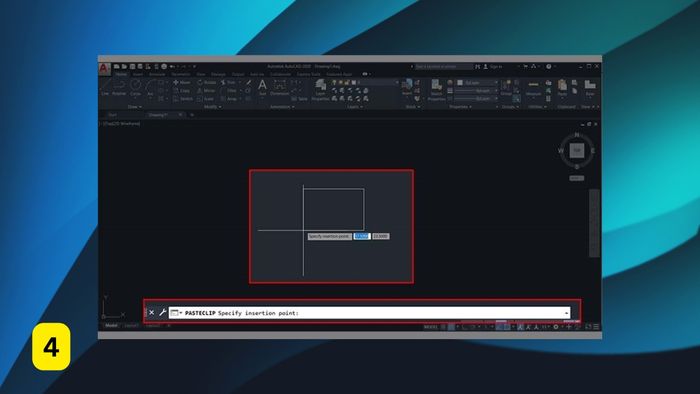This screenshot has width=700, height=394.
Task: Expand the Modify panel
Action: [212, 107]
